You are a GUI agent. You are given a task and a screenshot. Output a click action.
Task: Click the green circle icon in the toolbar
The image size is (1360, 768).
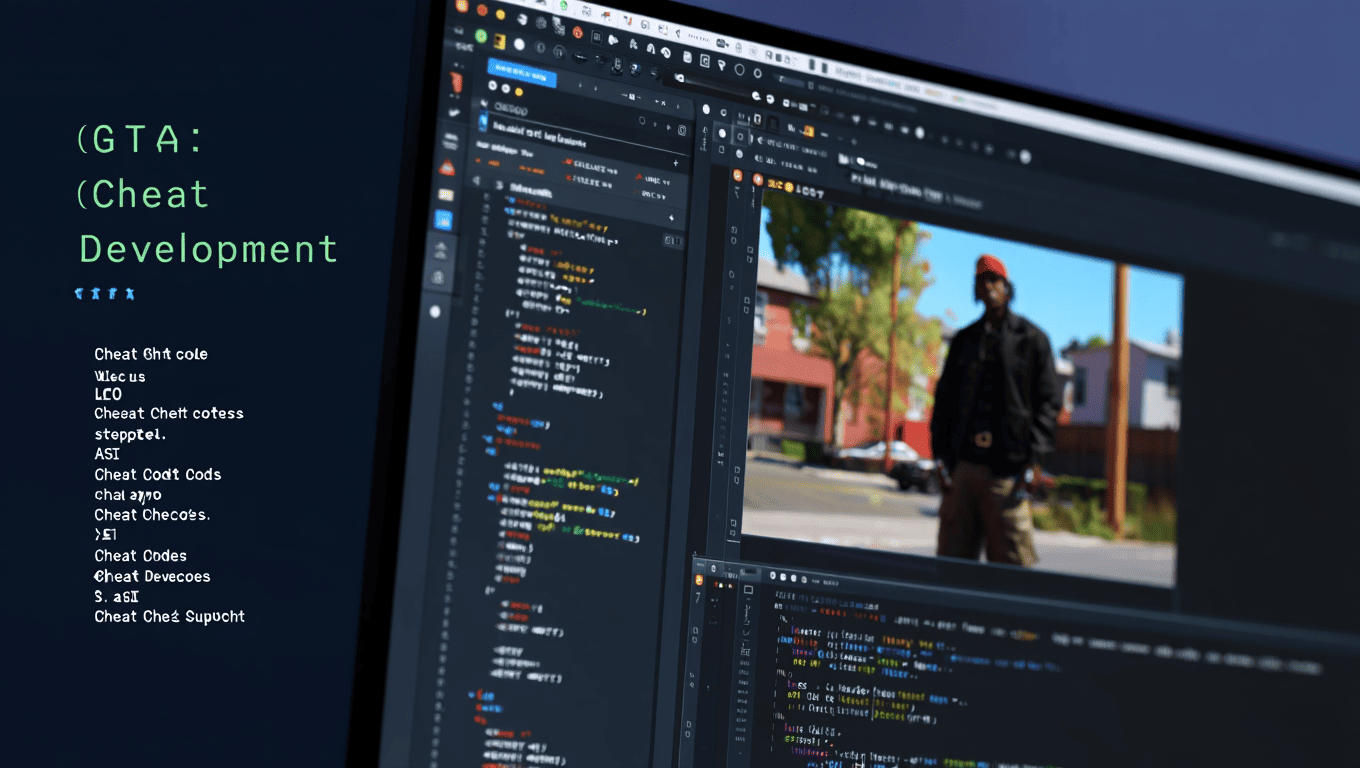tap(481, 36)
